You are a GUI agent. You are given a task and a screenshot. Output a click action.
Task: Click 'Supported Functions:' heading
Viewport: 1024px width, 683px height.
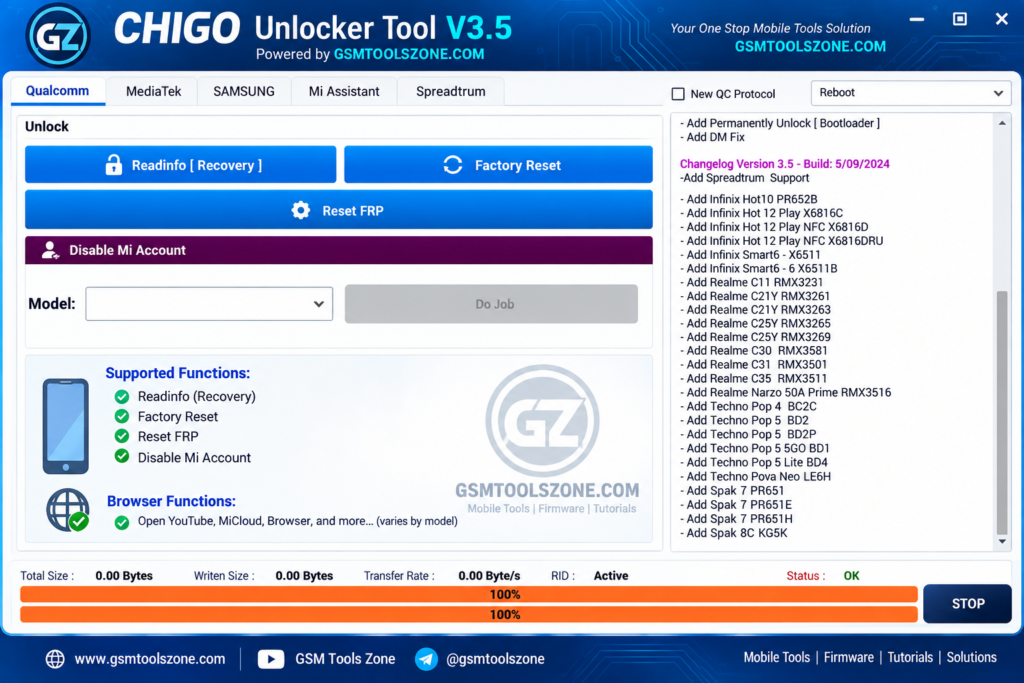178,373
